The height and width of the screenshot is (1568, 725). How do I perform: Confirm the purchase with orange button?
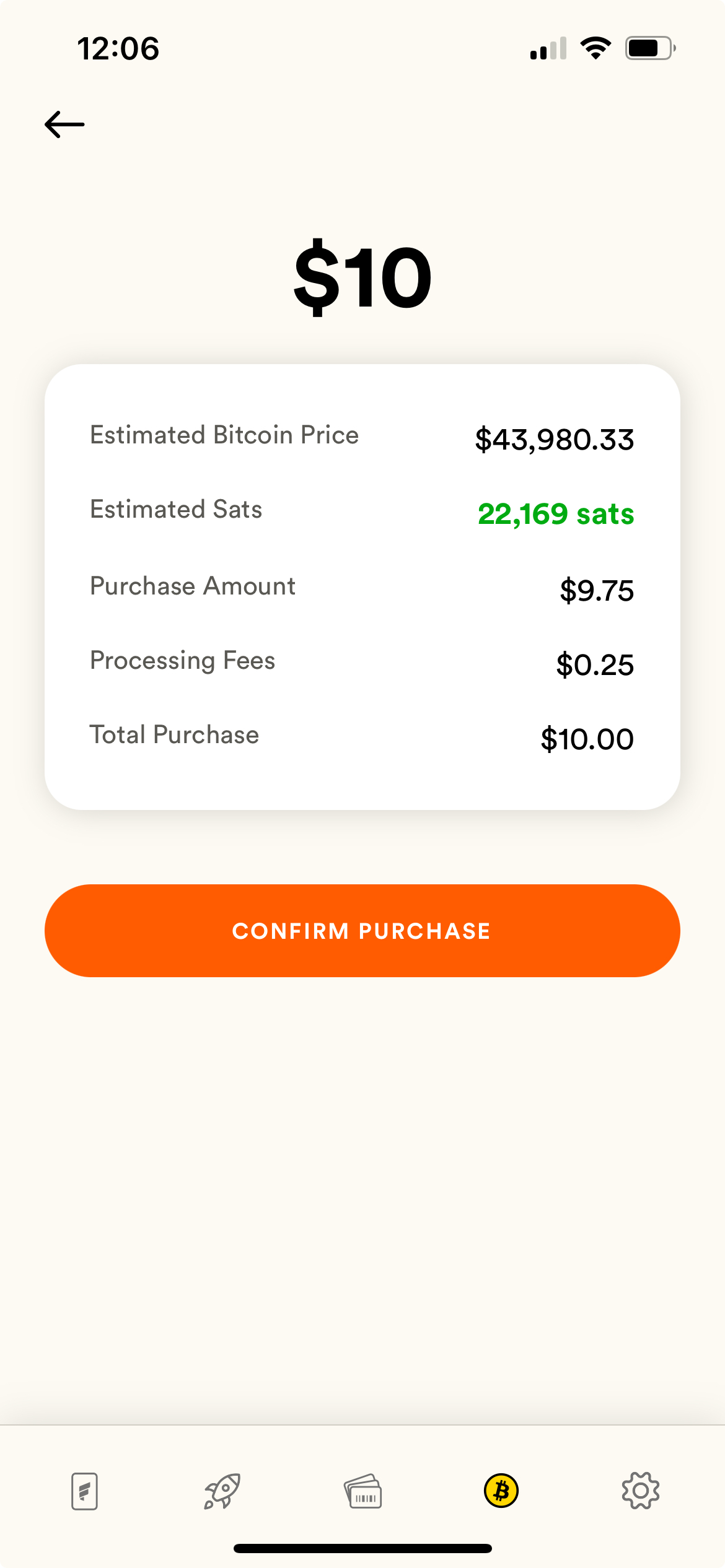tap(362, 931)
